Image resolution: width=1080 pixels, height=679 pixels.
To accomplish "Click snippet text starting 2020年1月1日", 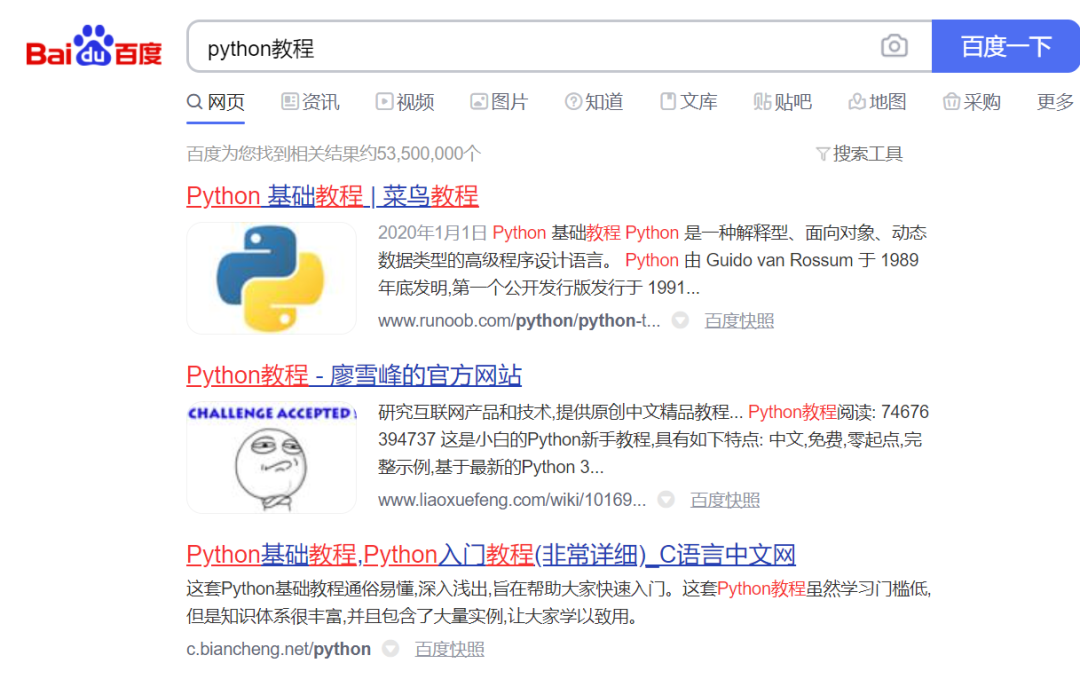I will click(x=652, y=260).
